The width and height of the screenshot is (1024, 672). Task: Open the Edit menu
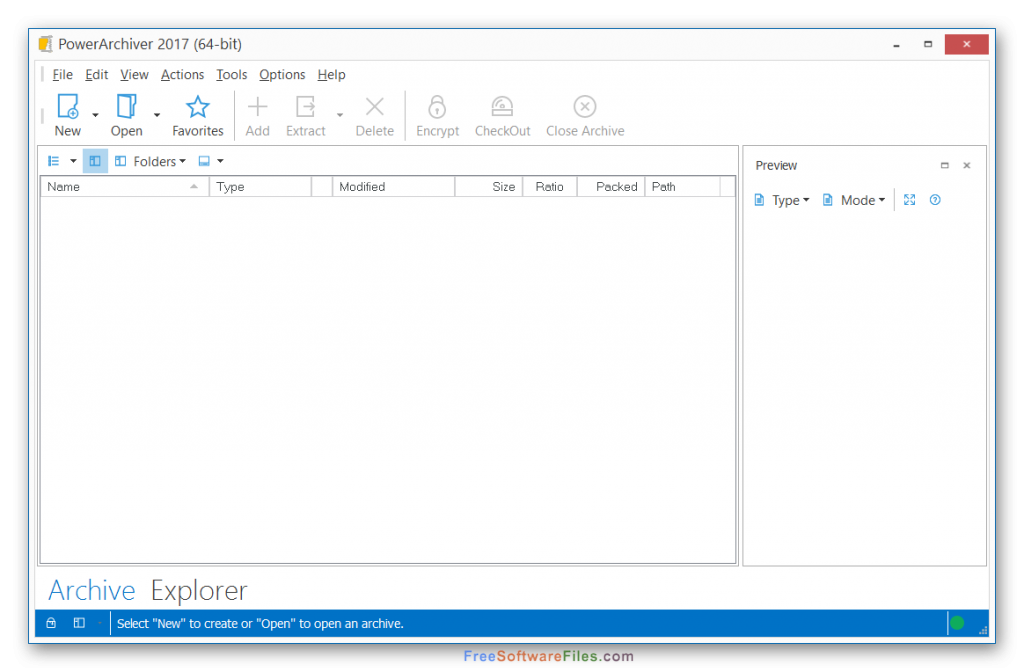coord(97,74)
